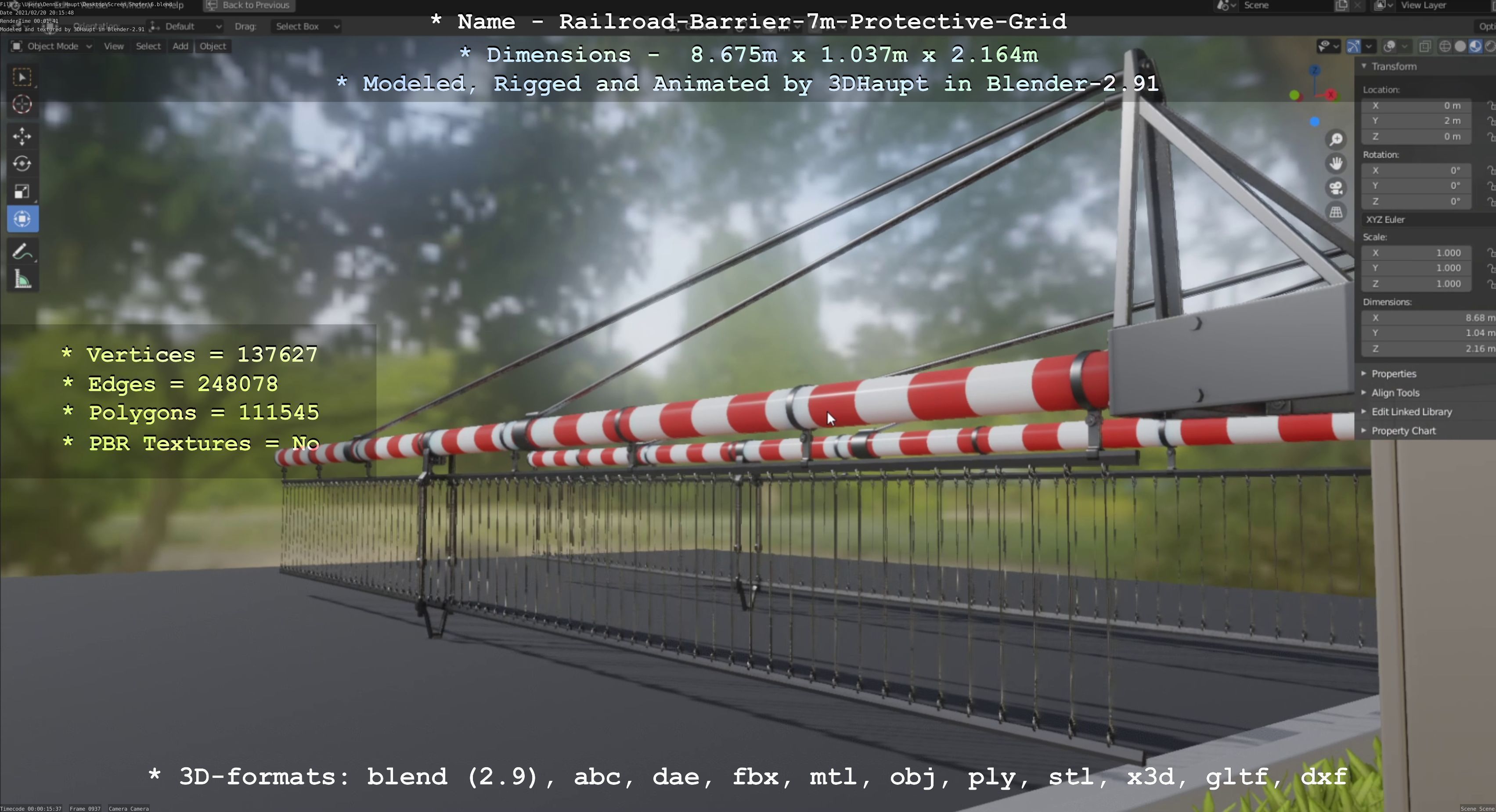Switch to wireframe shading mode
The image size is (1496, 812).
pos(1446,47)
